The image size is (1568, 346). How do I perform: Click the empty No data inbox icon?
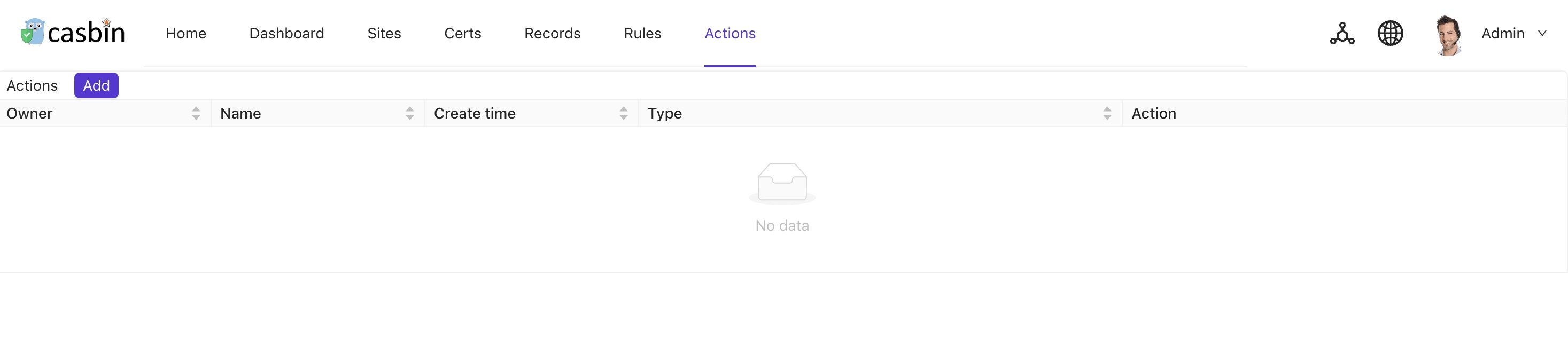pyautogui.click(x=782, y=182)
